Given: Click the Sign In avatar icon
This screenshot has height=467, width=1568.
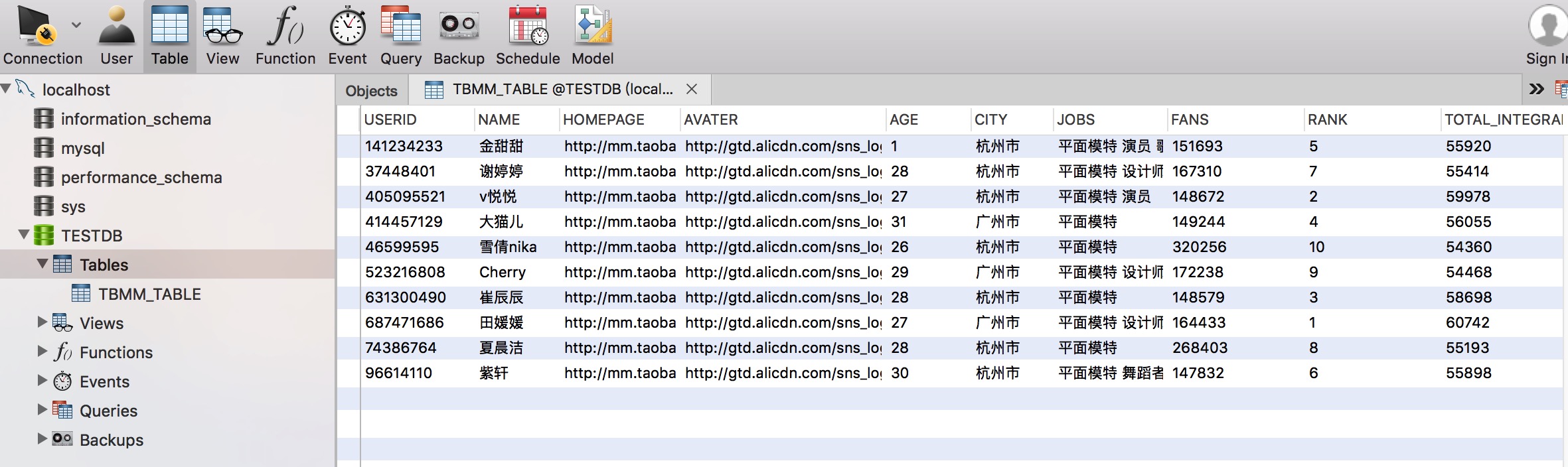Looking at the screenshot, I should pyautogui.click(x=1547, y=25).
